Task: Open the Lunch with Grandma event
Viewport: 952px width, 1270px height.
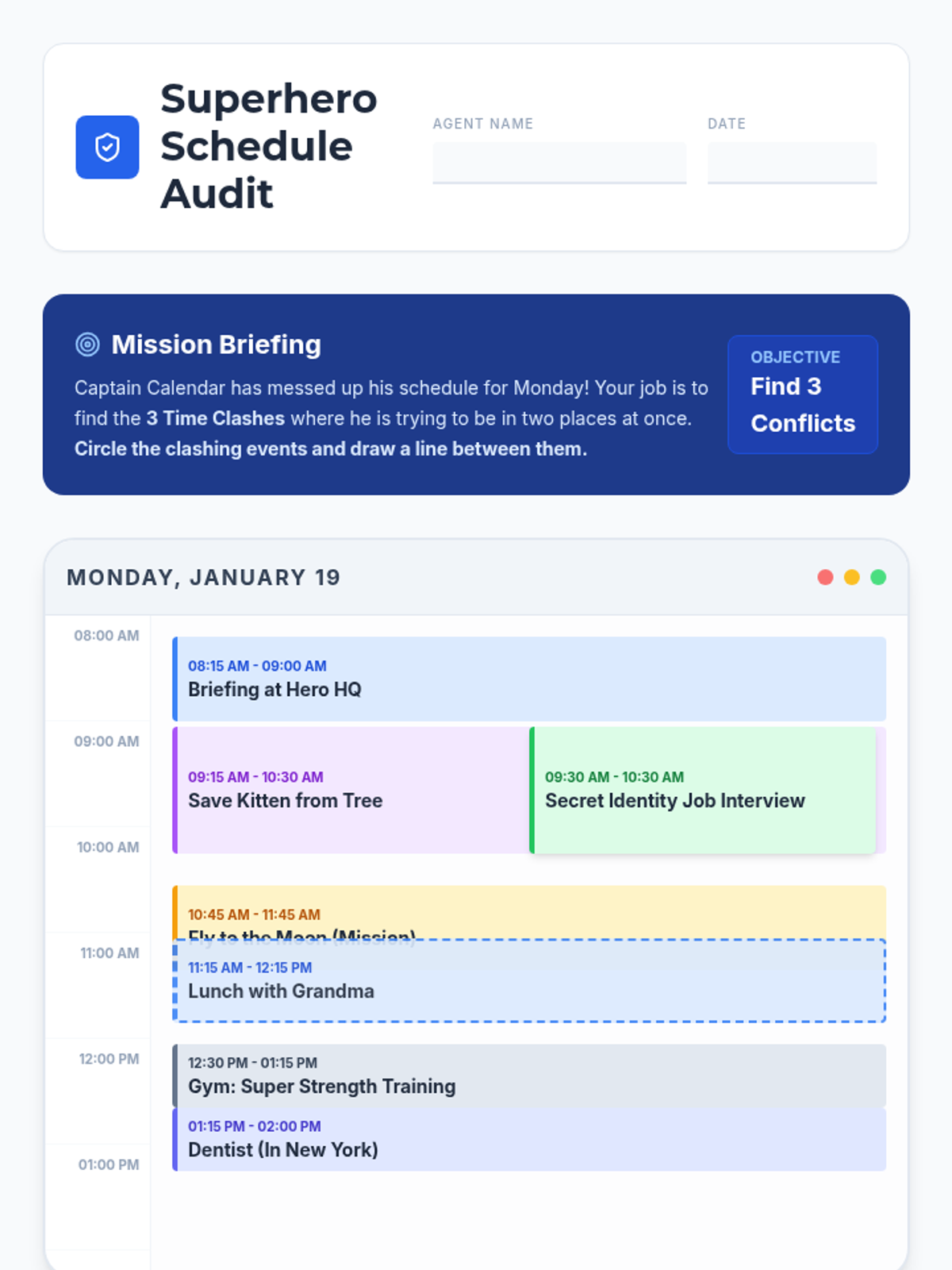Action: click(528, 981)
